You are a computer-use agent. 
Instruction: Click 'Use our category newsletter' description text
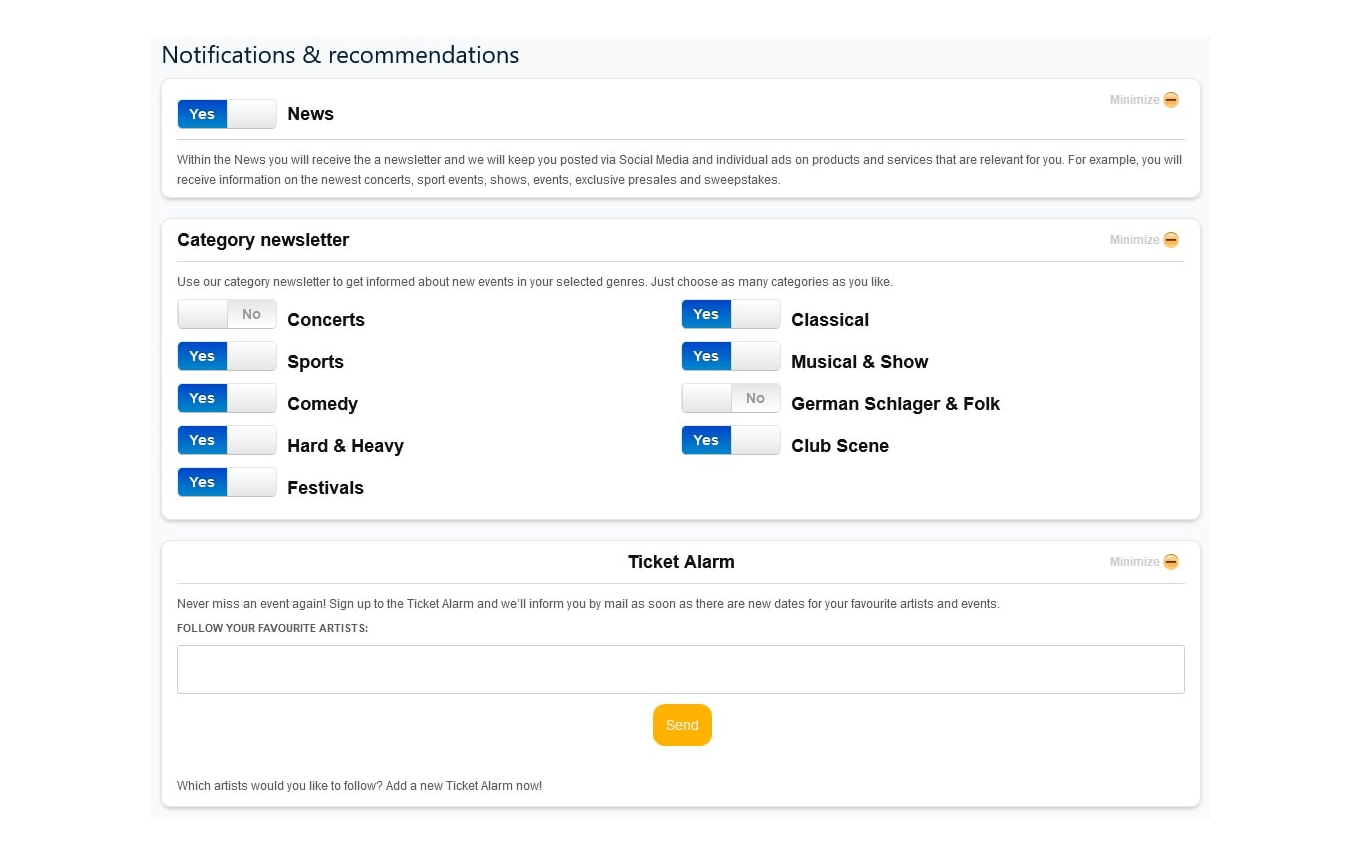coord(534,282)
